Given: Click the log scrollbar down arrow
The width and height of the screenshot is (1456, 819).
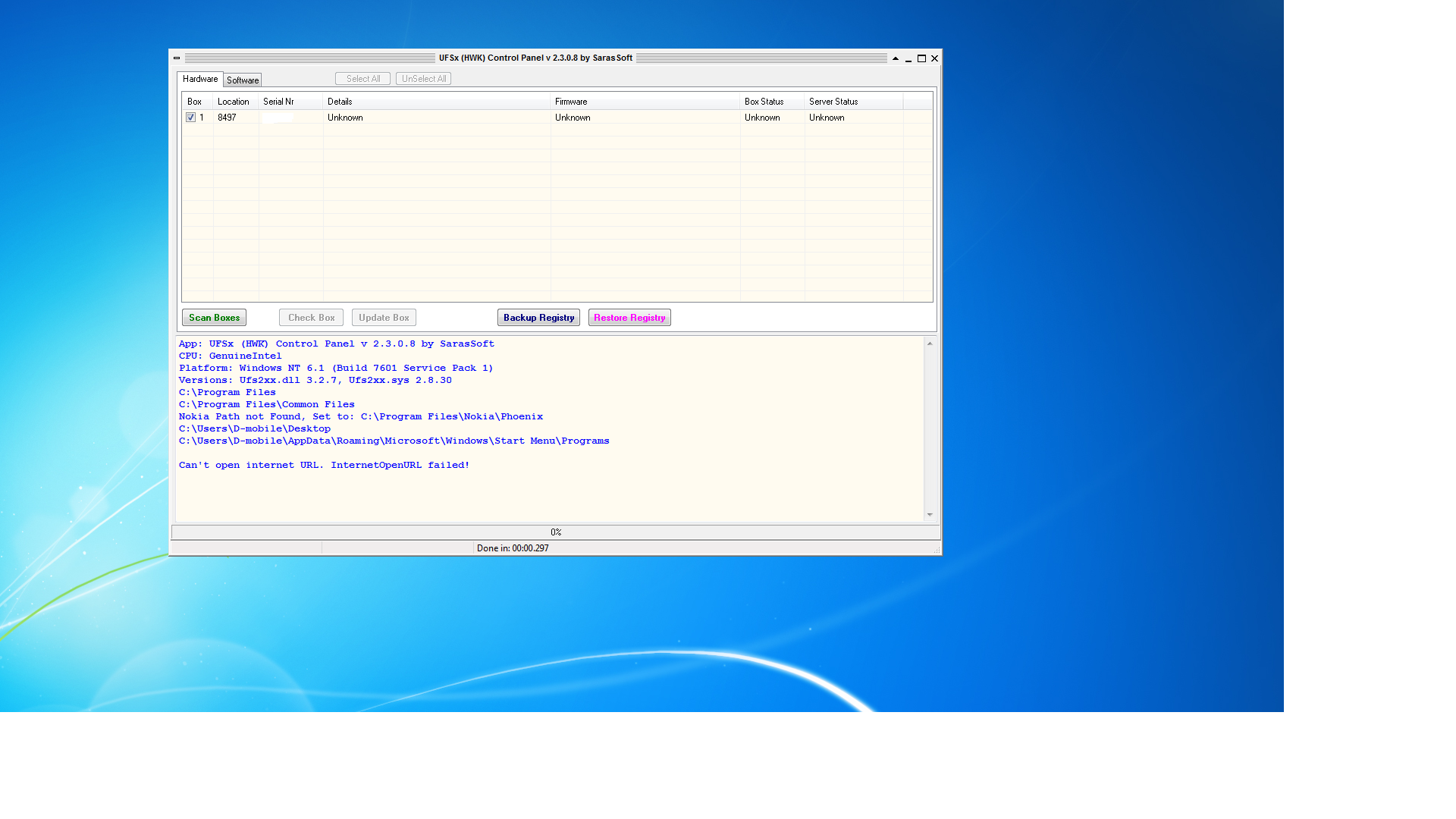Looking at the screenshot, I should coord(930,515).
